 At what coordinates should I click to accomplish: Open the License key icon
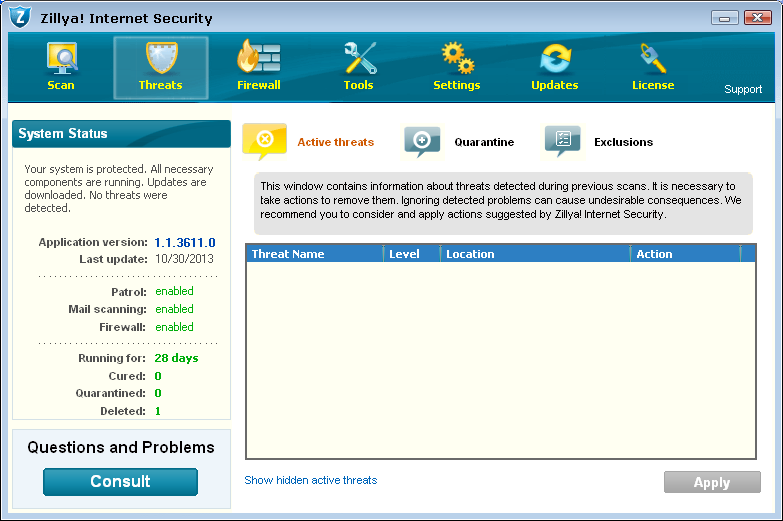point(653,58)
